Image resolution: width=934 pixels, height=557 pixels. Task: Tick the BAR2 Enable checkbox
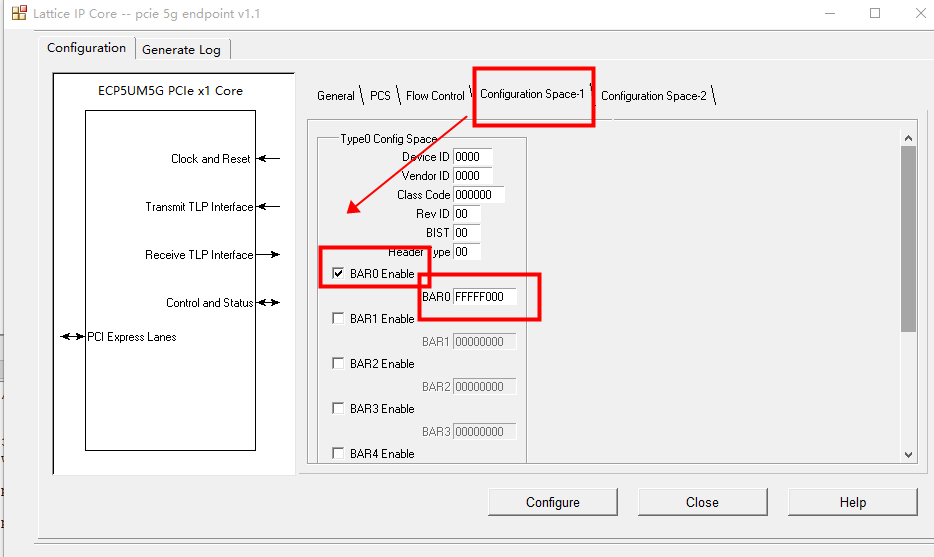[x=338, y=363]
